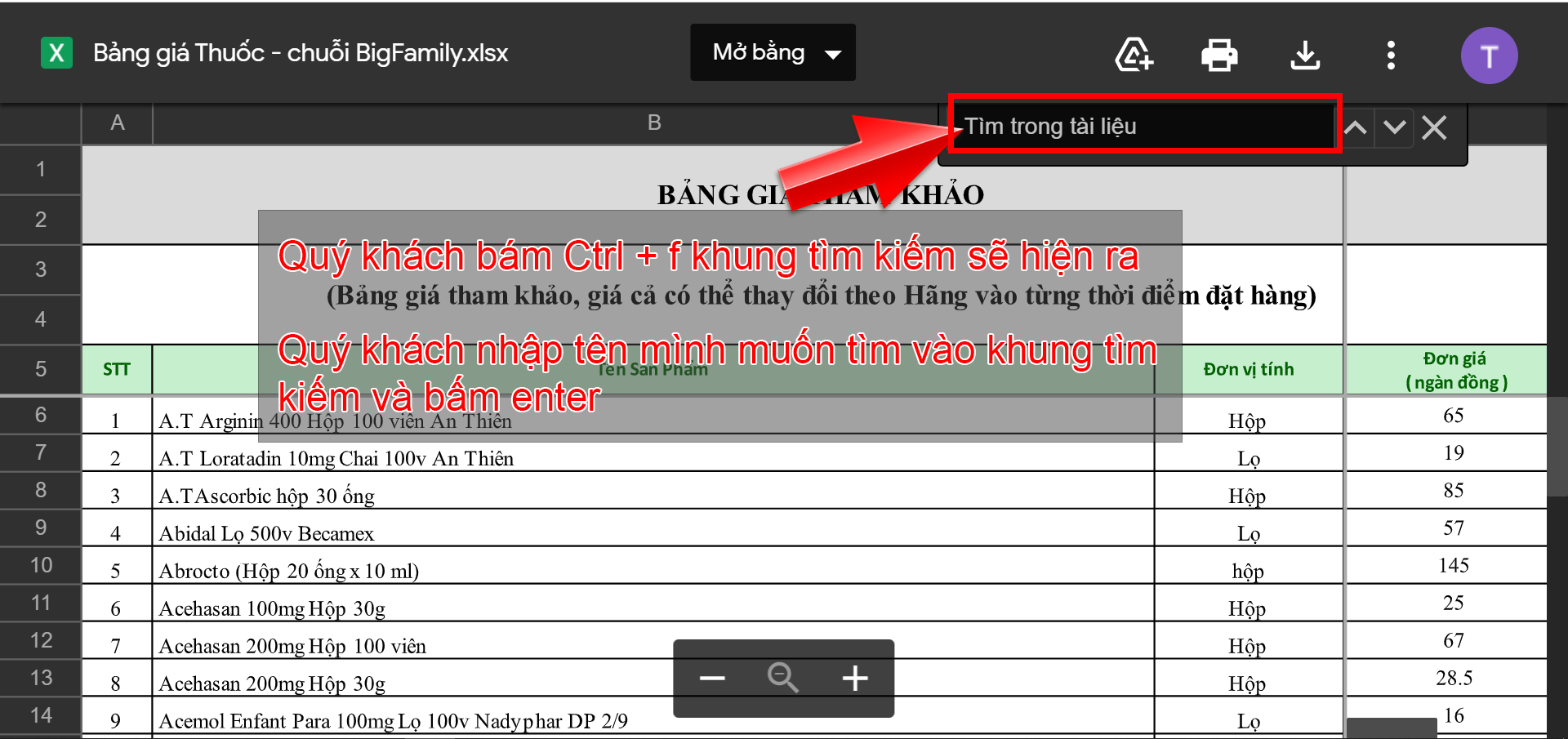Close the find in document bar
1568x739 pixels.
click(1434, 127)
